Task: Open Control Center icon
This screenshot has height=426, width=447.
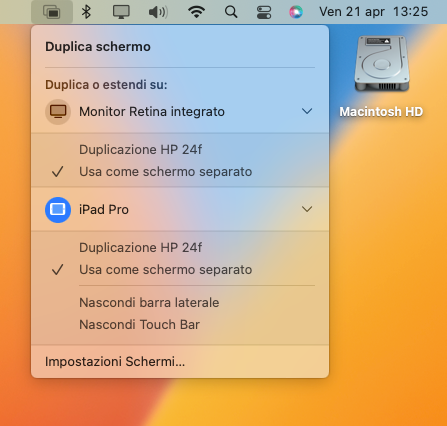Action: [264, 12]
